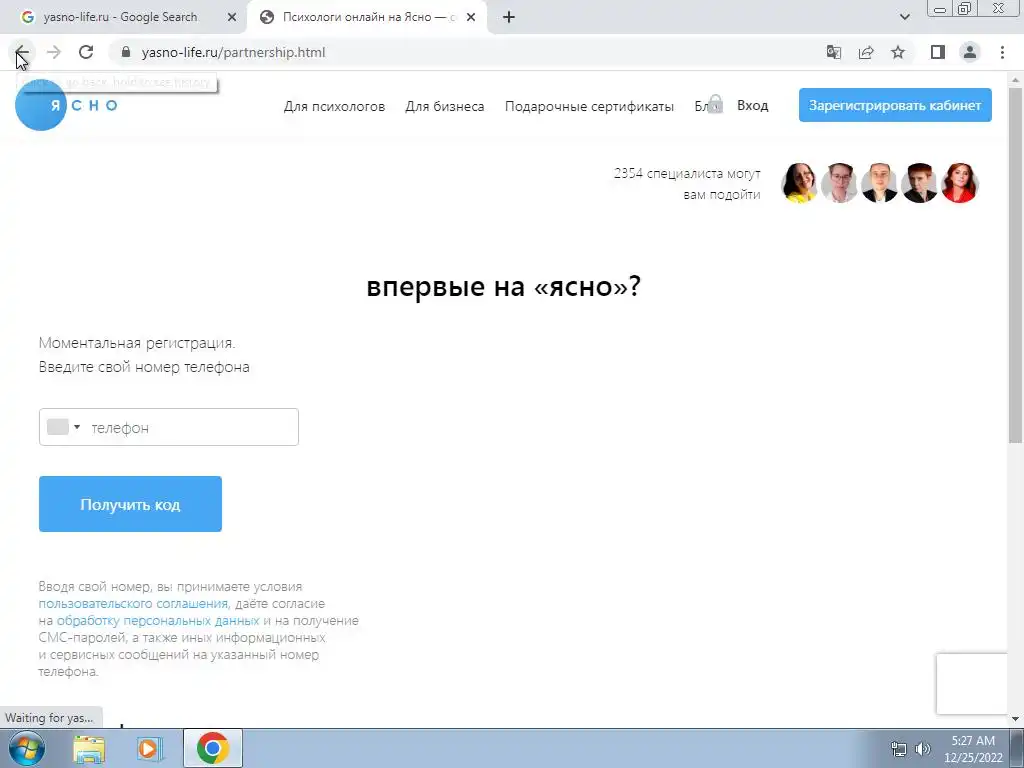Image resolution: width=1024 pixels, height=768 pixels.
Task: Close the yasno-life.ru Google Search tab
Action: pos(231,18)
